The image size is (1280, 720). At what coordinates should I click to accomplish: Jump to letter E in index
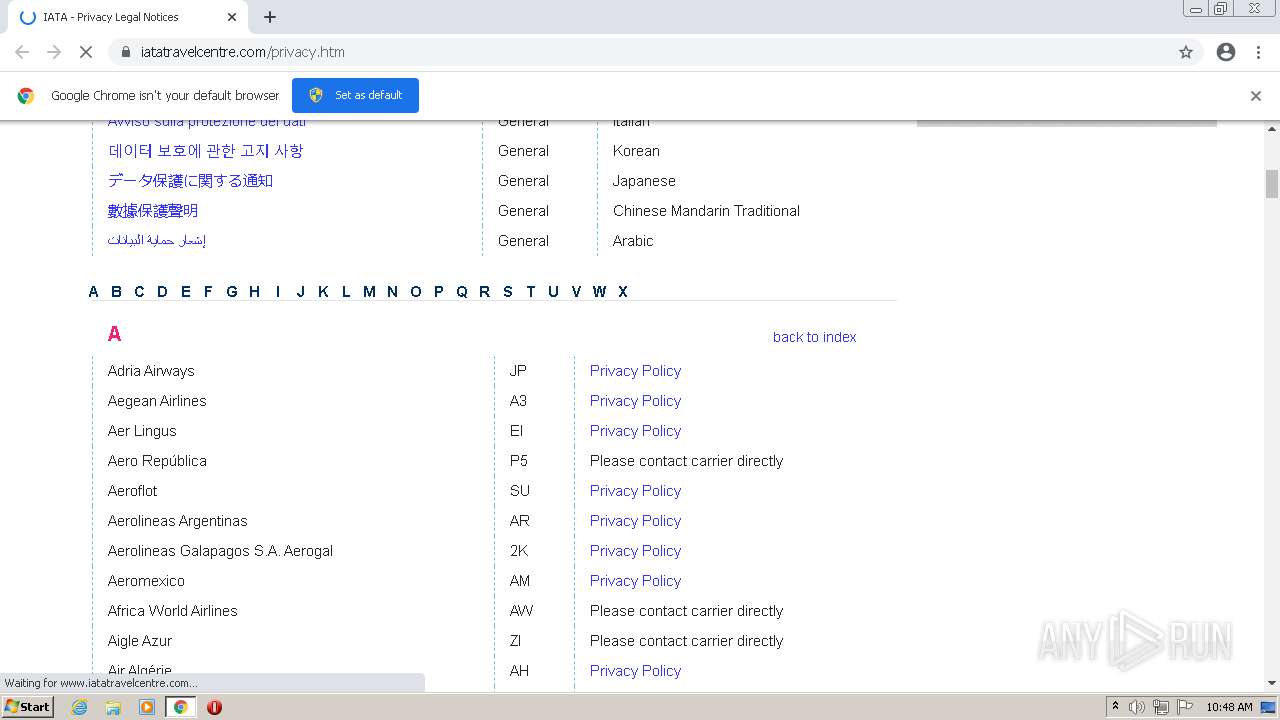pyautogui.click(x=185, y=292)
